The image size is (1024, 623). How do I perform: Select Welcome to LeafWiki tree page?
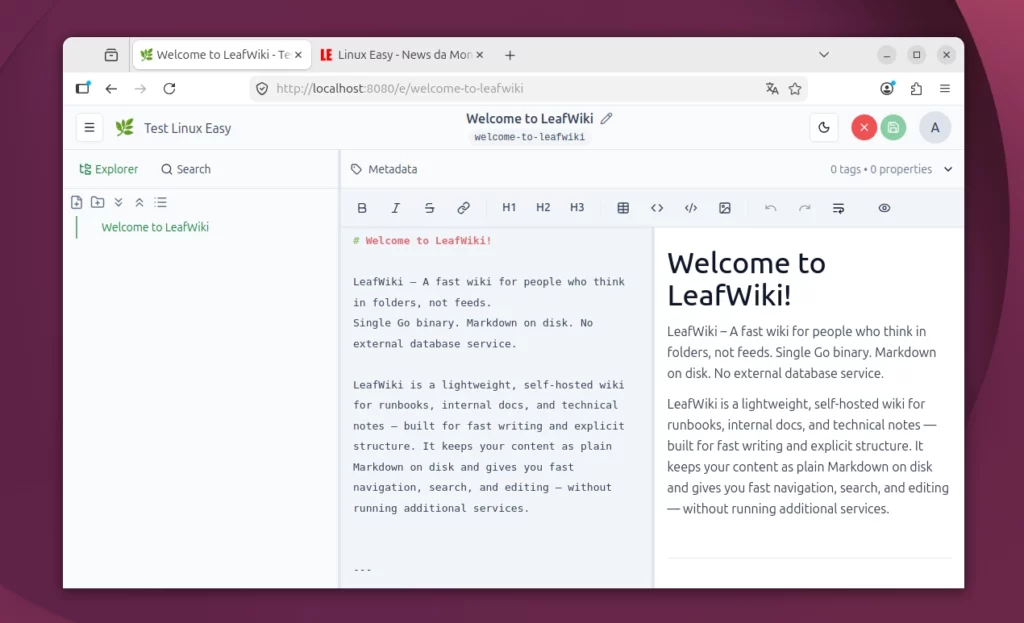(155, 227)
